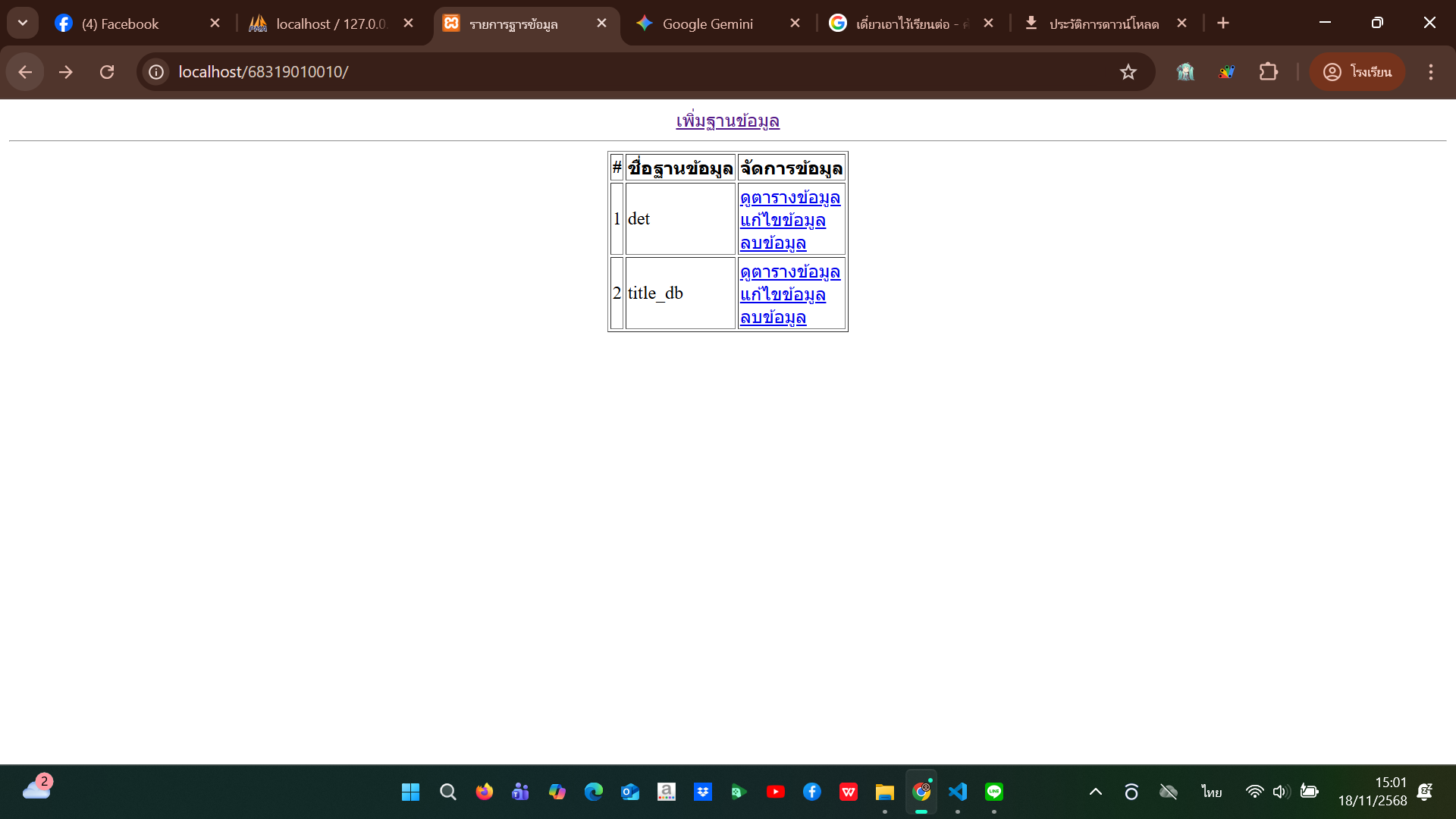Click ลบข้อมูล for title_db row
1456x819 pixels.
pos(773,318)
